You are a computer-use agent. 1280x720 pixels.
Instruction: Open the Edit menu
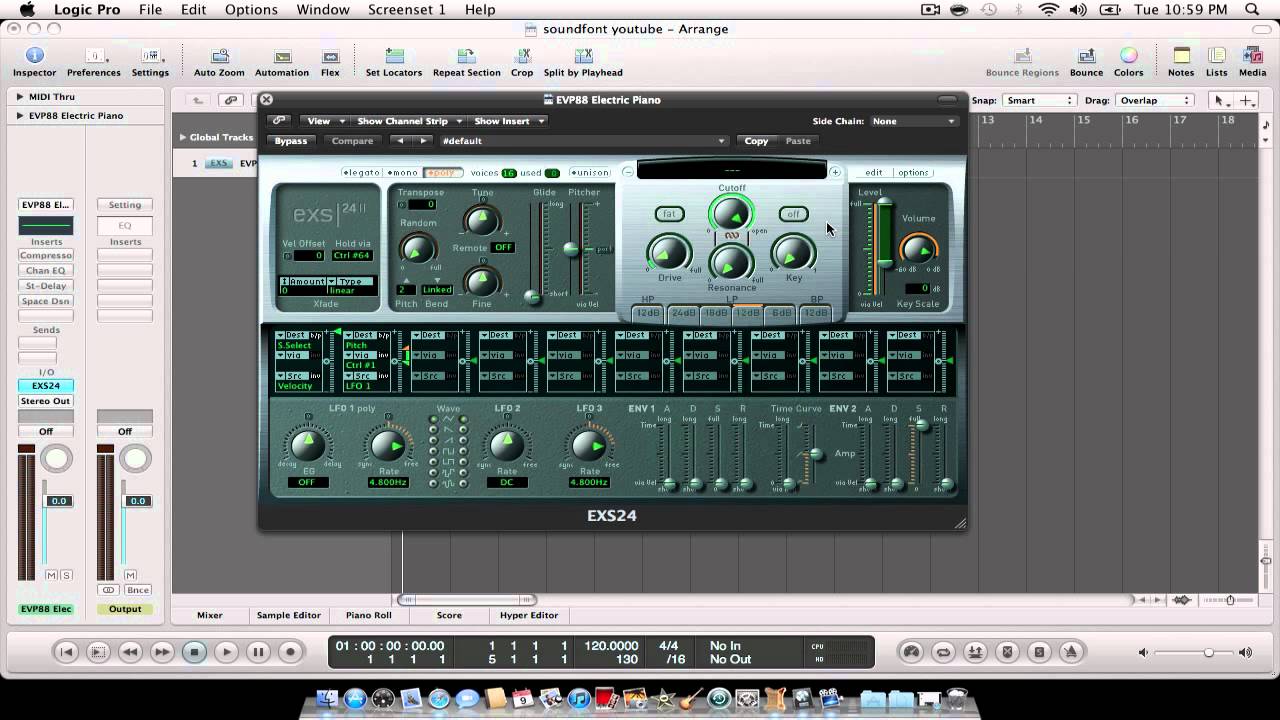[x=193, y=9]
